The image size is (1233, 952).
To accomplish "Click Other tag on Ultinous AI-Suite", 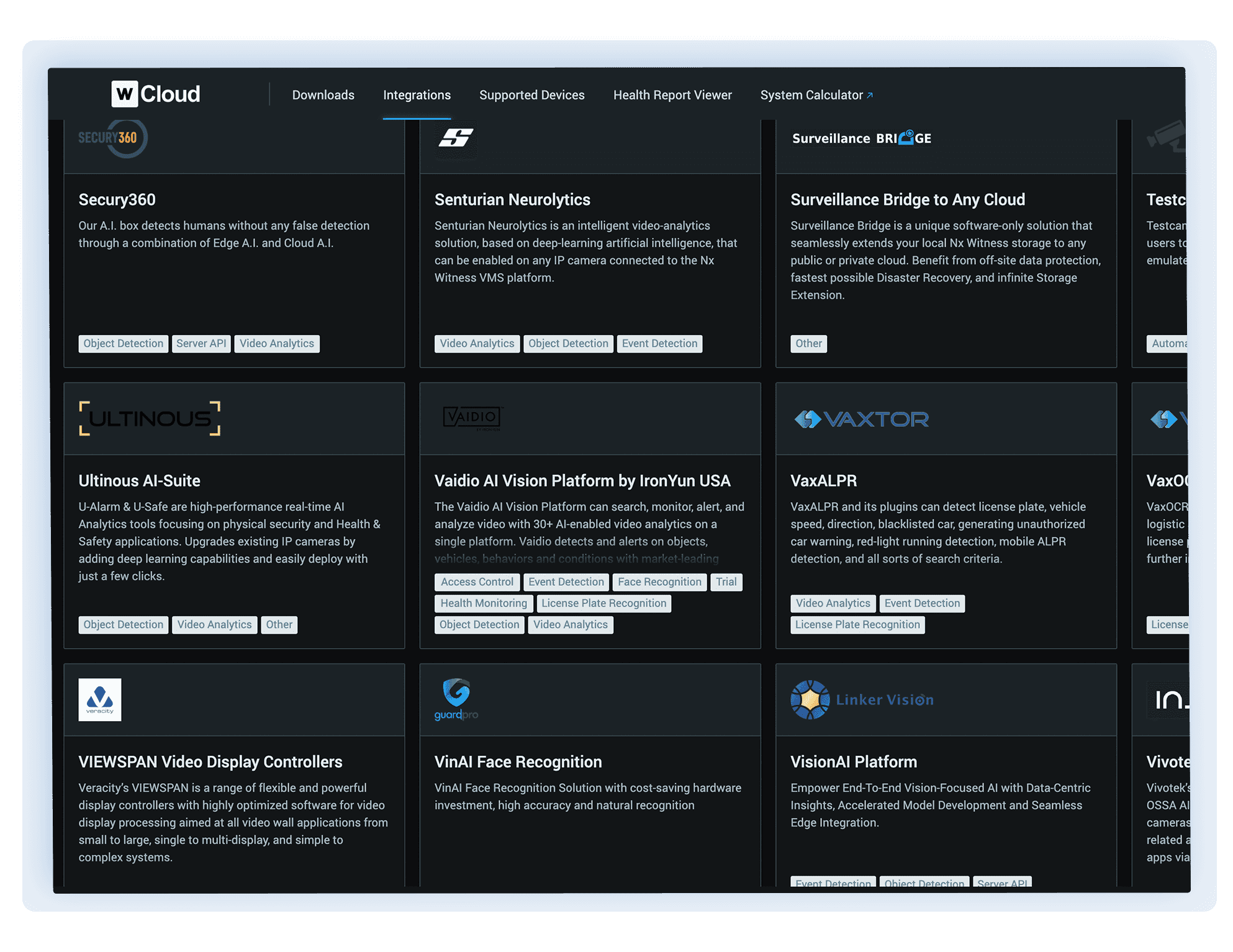I will click(x=279, y=625).
